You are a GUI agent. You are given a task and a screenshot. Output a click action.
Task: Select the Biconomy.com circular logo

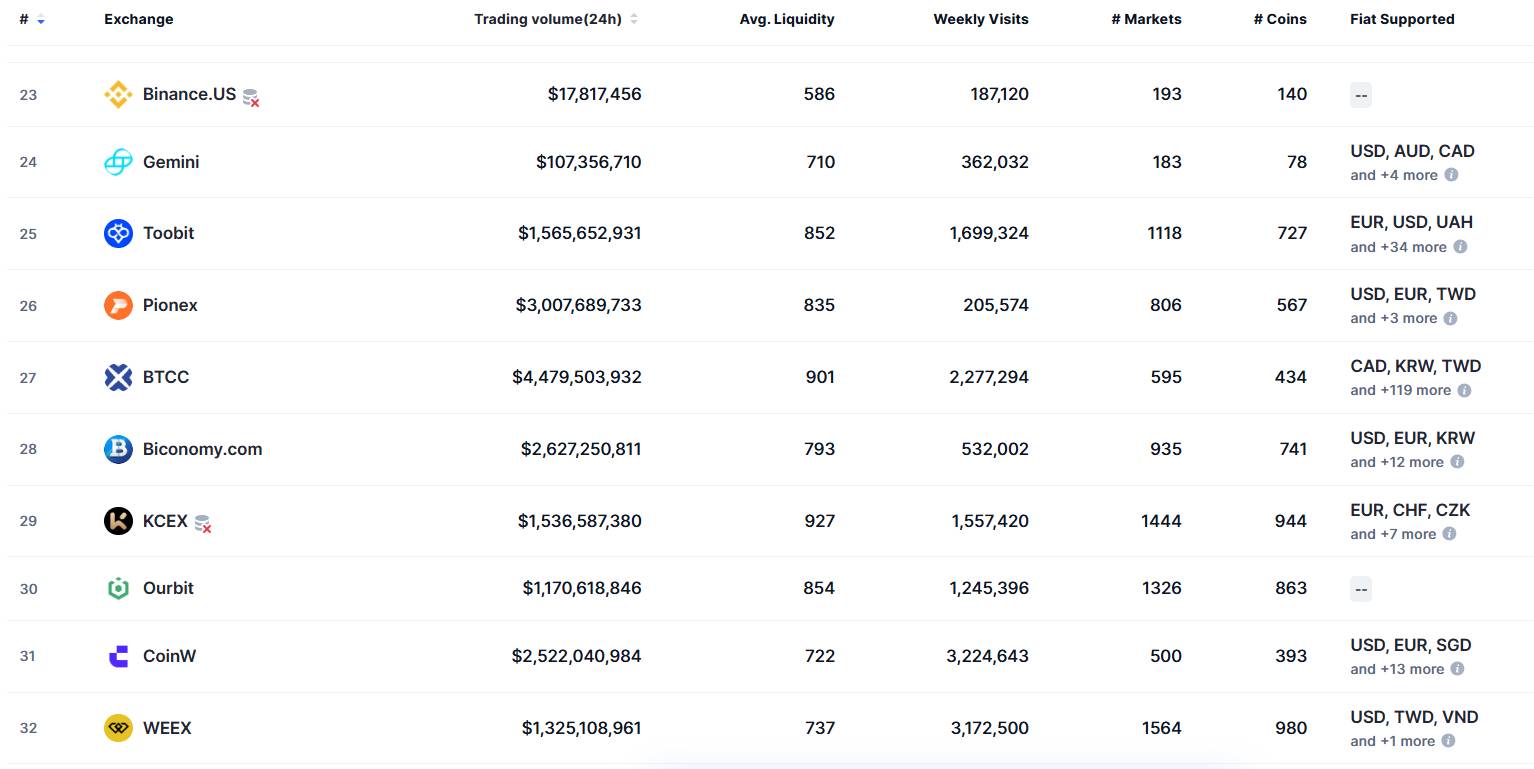click(x=119, y=449)
